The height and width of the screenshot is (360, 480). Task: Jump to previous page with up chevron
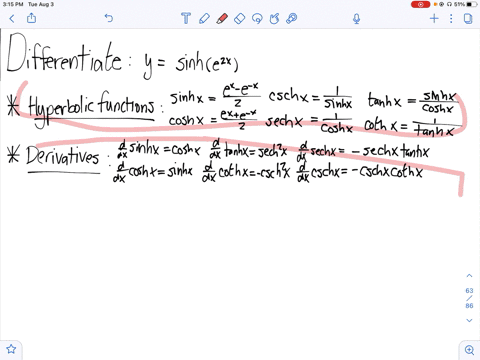469,276
